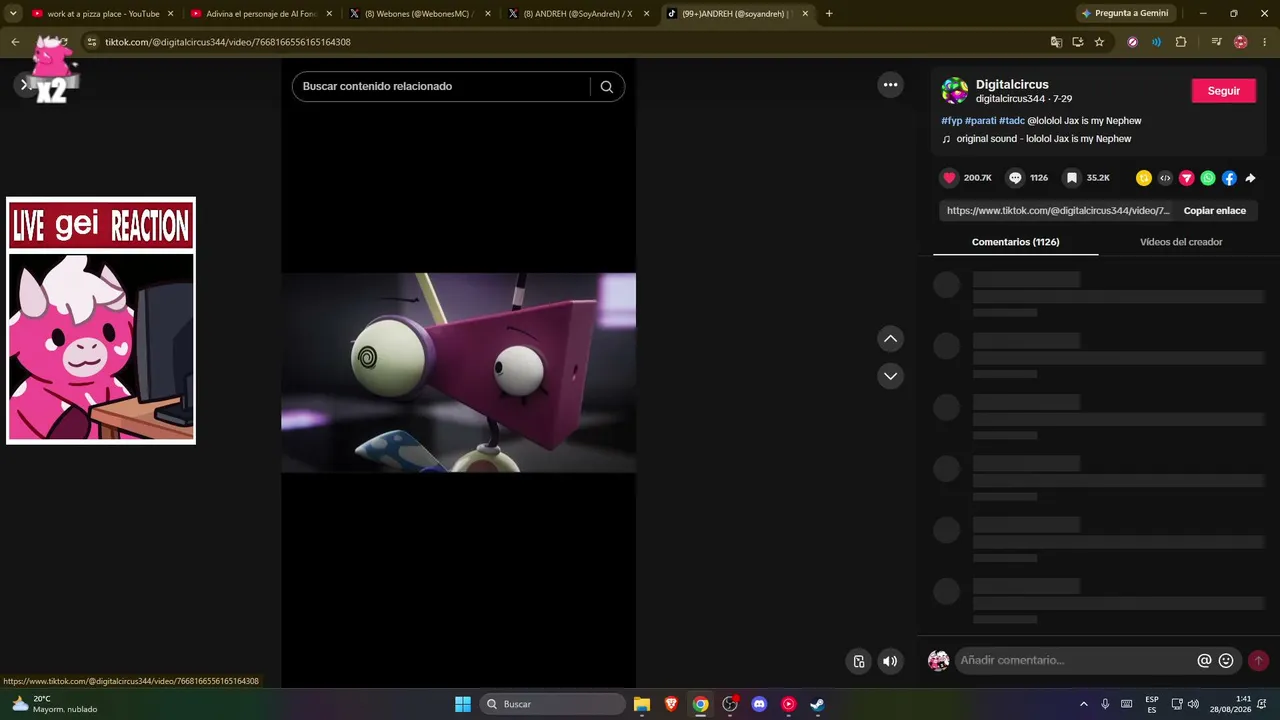Bookmark this page with the star
1280x720 pixels.
(1099, 42)
